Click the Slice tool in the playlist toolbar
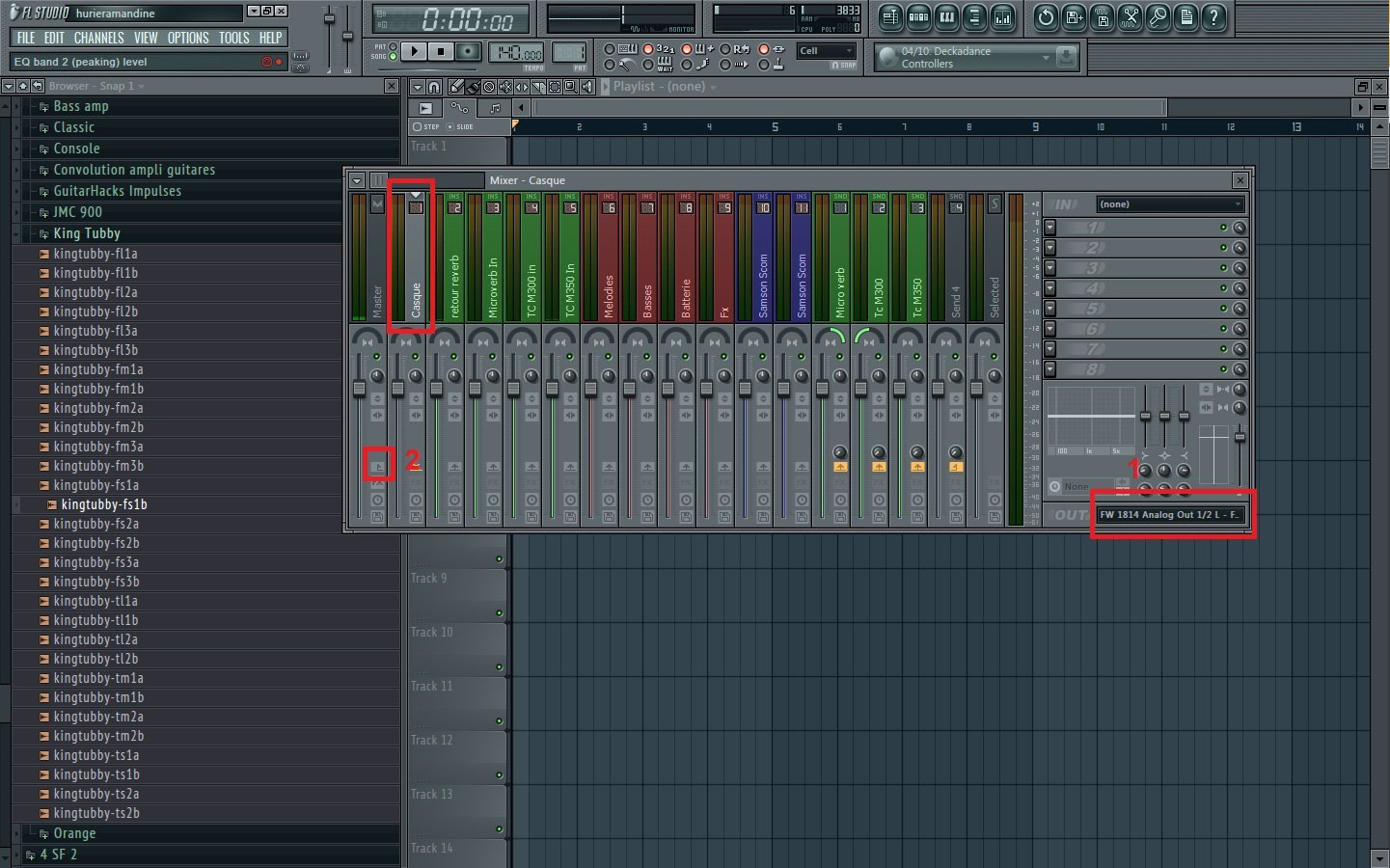Viewport: 1390px width, 868px height. point(538,87)
